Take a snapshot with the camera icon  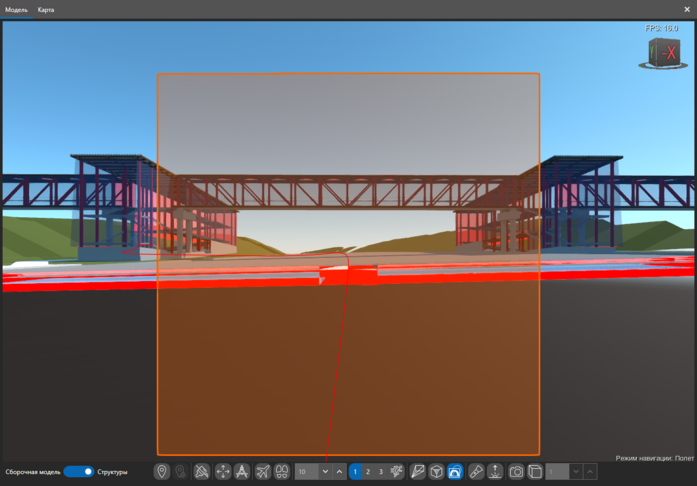pyautogui.click(x=516, y=471)
